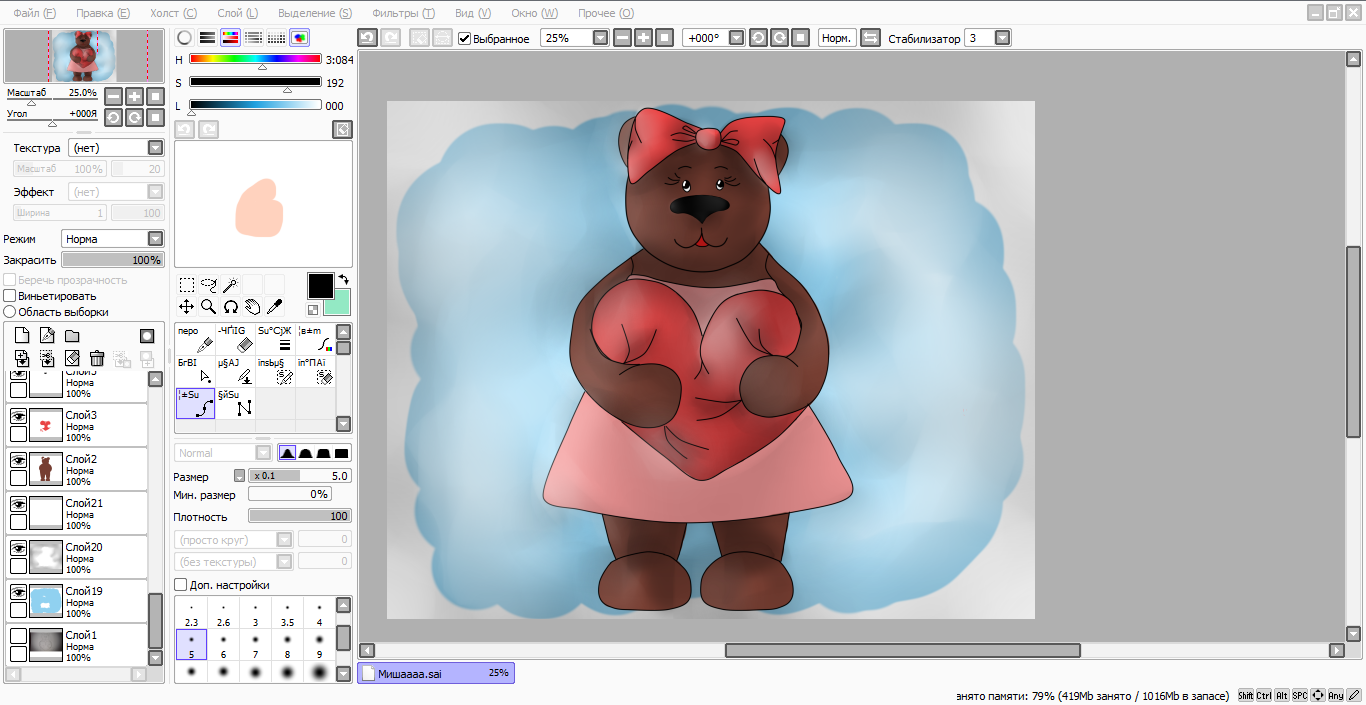Hide layer Слой20 with its eye icon
Image resolution: width=1366 pixels, height=705 pixels.
pyautogui.click(x=18, y=548)
